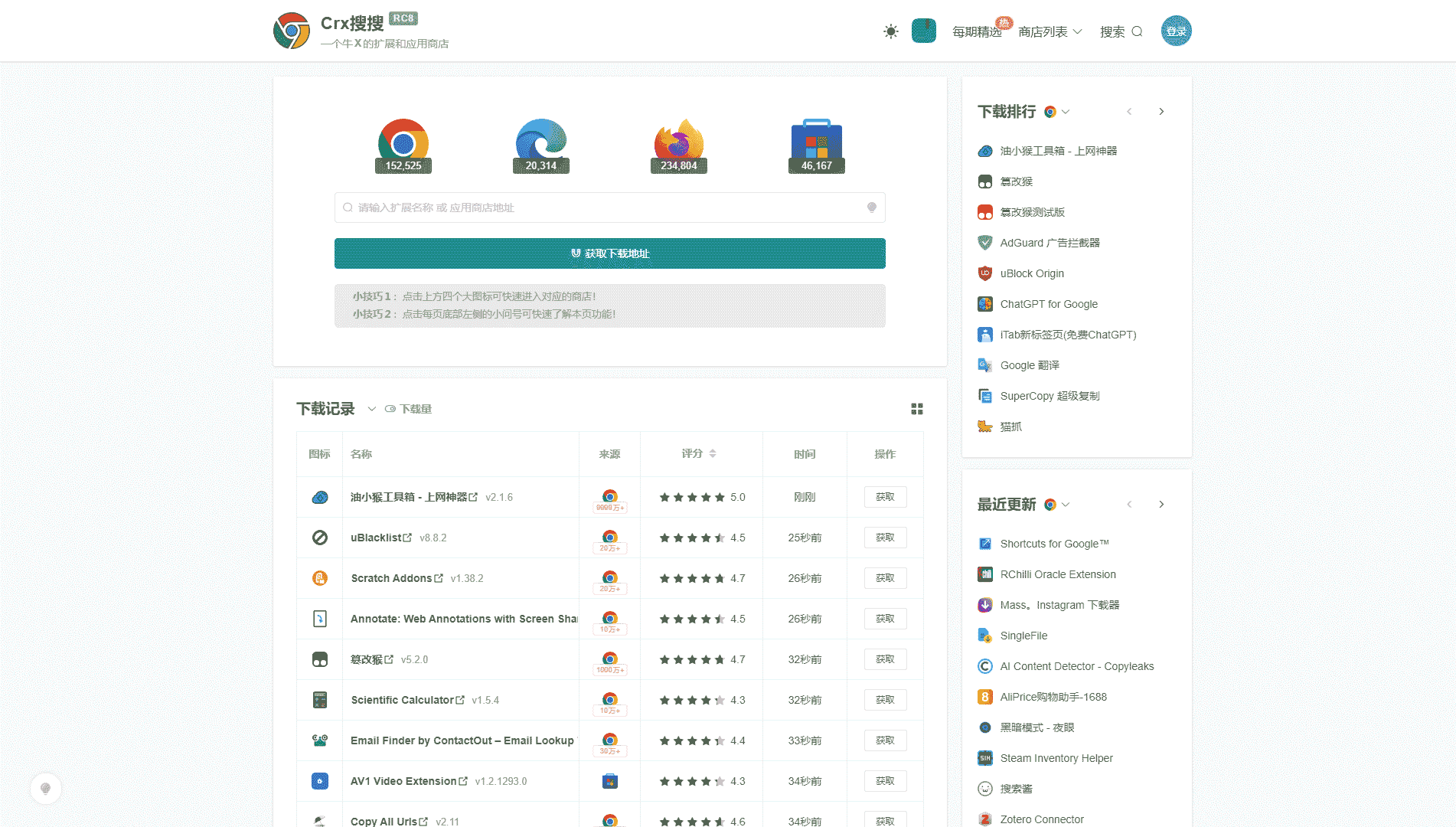This screenshot has height=827, width=1456.
Task: Click 获取 for uBlacklist row
Action: tap(885, 538)
